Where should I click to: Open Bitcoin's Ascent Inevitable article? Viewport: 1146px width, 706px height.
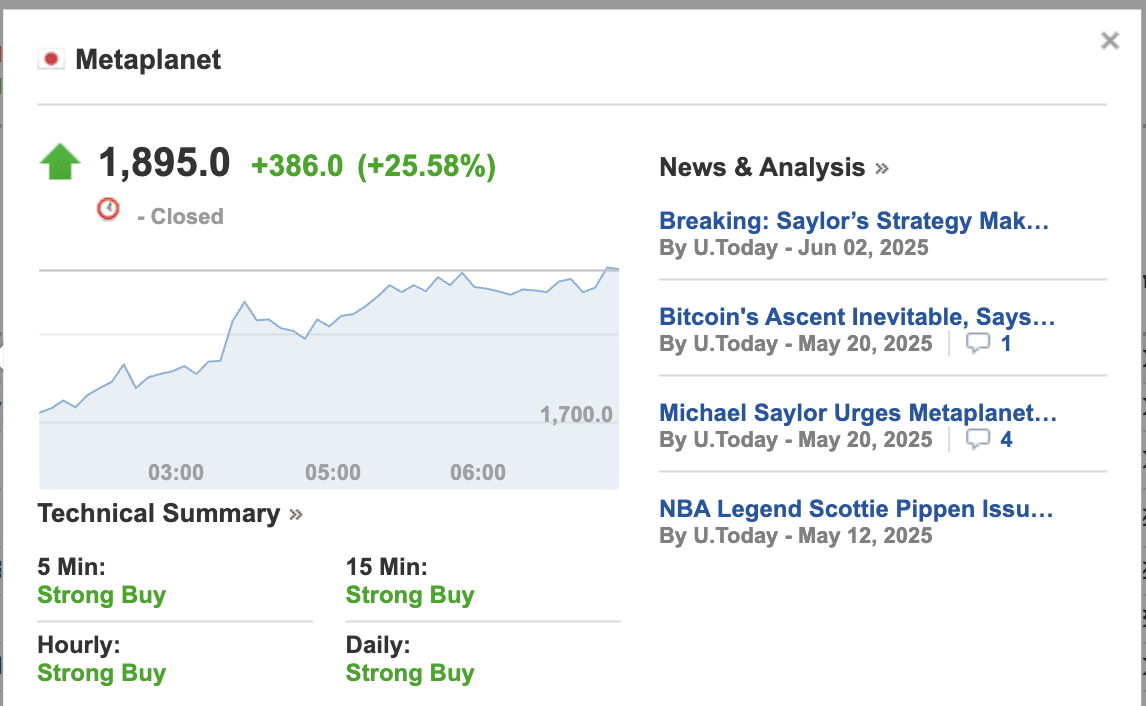pyautogui.click(x=857, y=316)
